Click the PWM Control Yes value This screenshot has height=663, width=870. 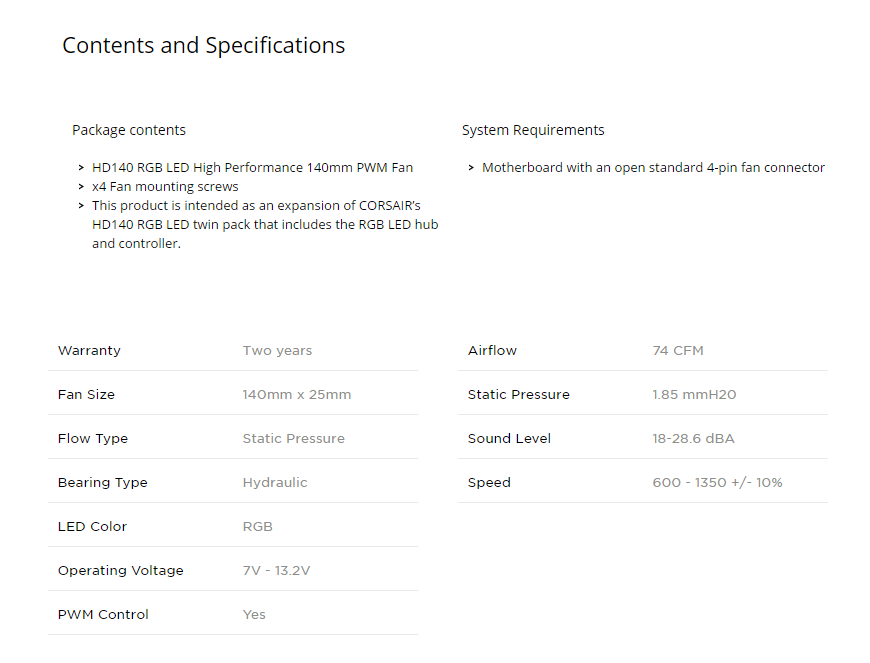coord(254,615)
